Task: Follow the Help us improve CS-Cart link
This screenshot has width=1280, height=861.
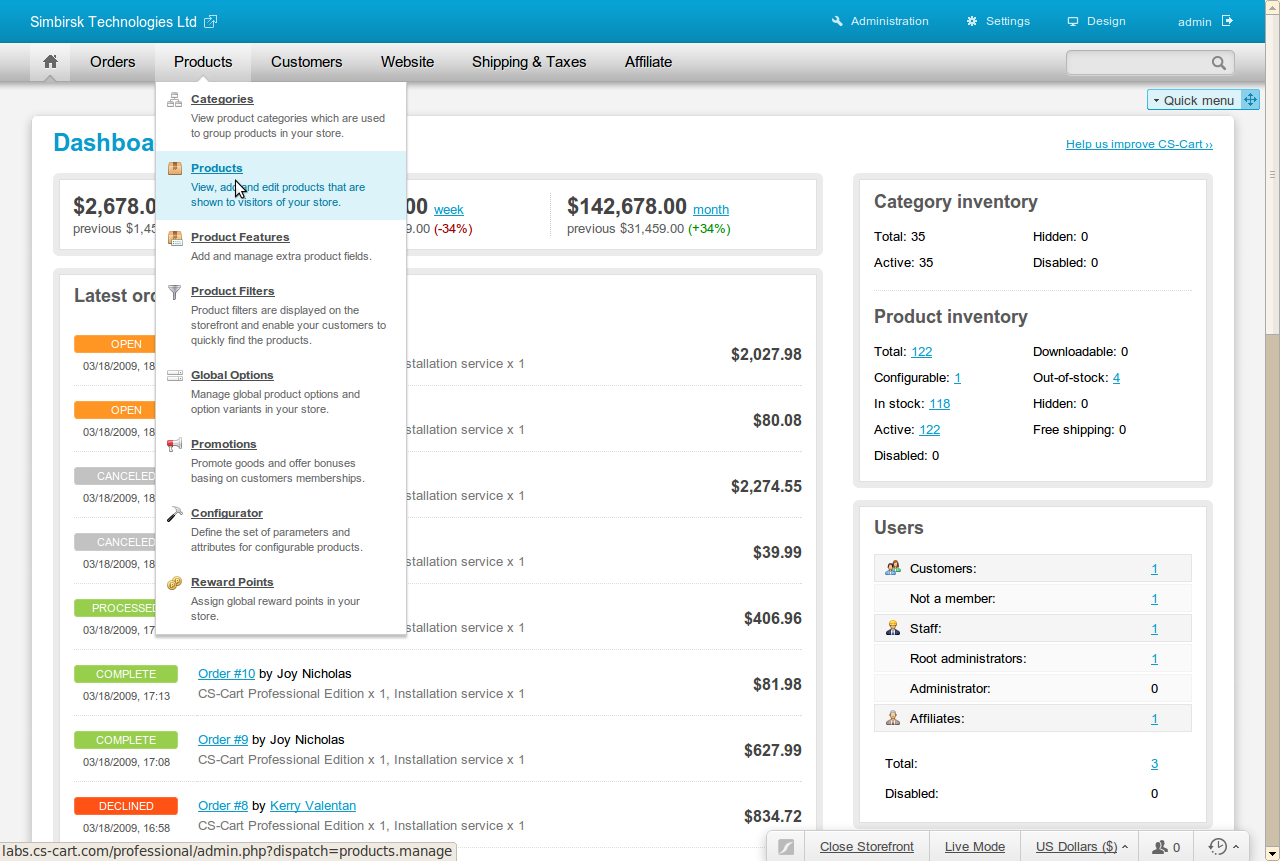Action: [x=1139, y=144]
